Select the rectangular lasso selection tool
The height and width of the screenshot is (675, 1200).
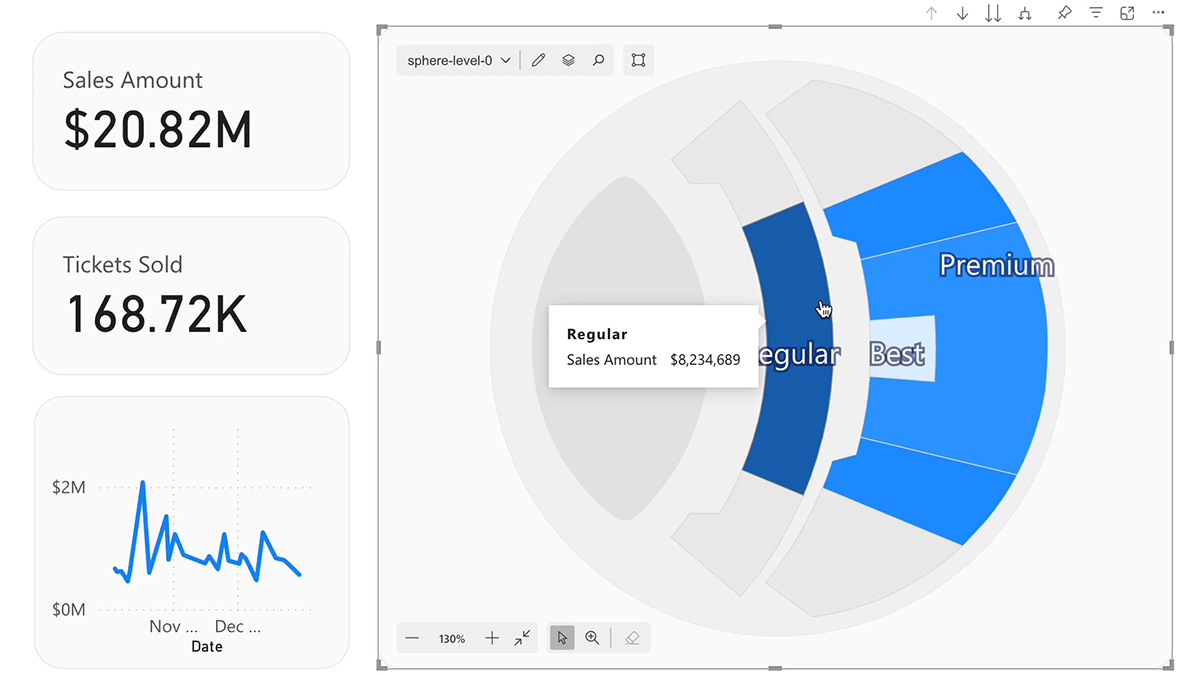[x=638, y=60]
